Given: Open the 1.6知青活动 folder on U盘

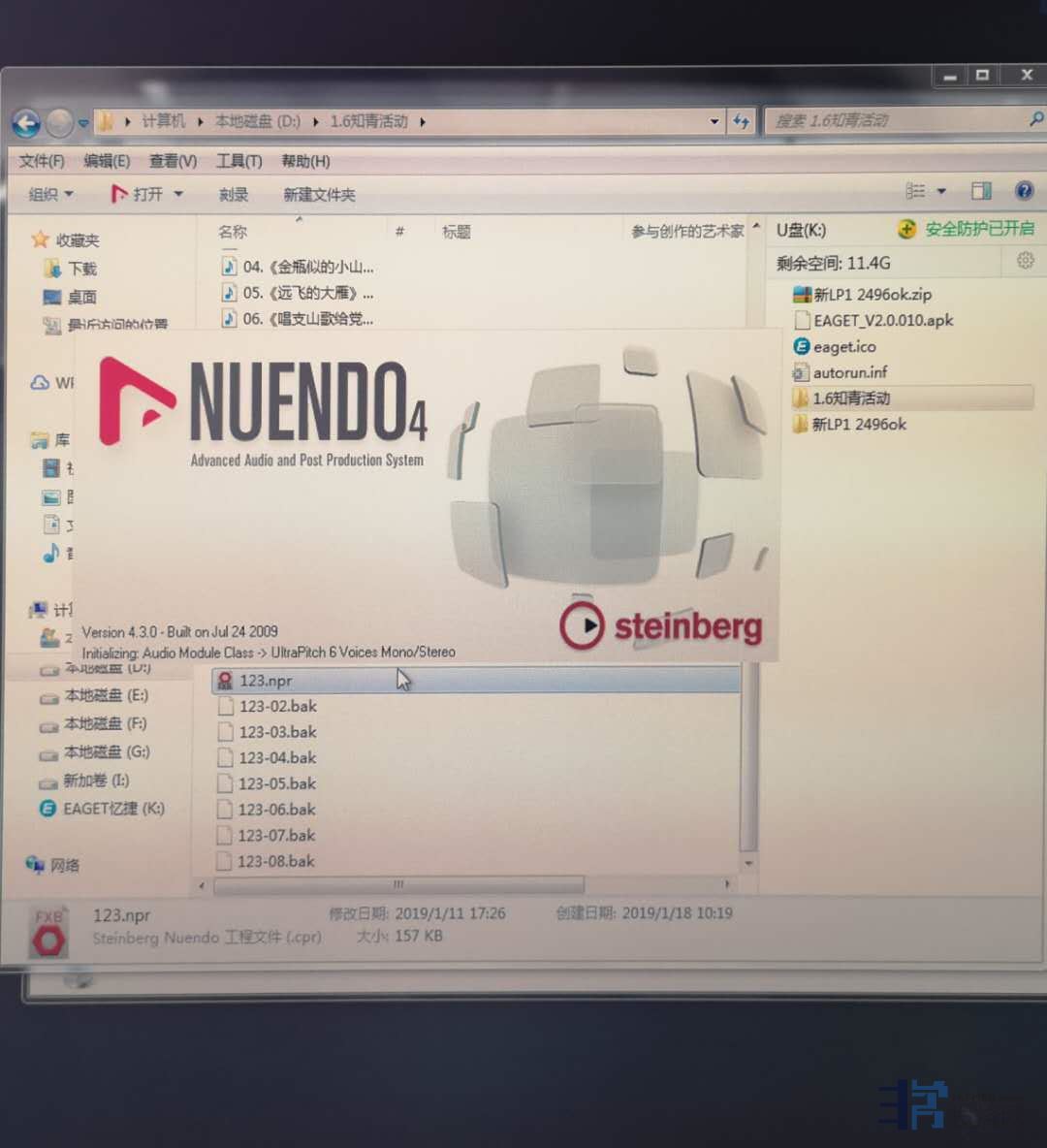Looking at the screenshot, I should click(x=850, y=398).
